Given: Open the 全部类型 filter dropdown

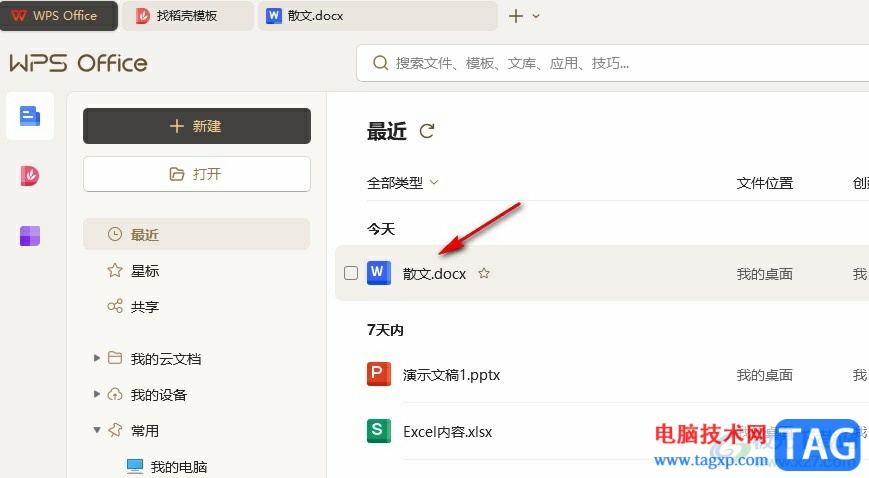Looking at the screenshot, I should [x=402, y=182].
